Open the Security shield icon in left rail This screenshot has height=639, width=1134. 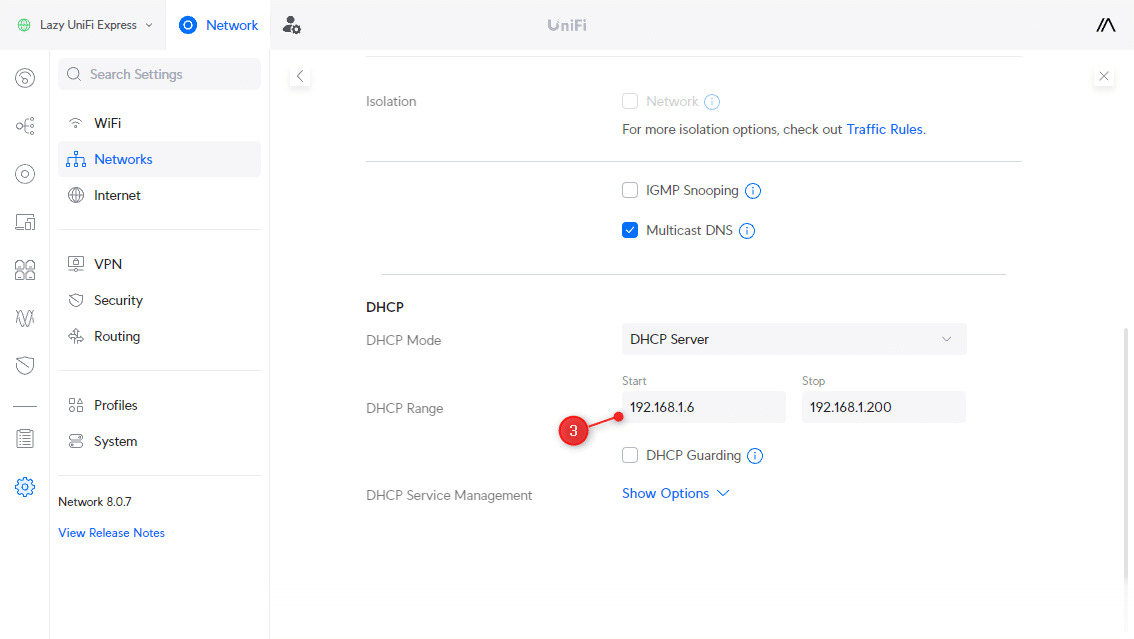[25, 366]
